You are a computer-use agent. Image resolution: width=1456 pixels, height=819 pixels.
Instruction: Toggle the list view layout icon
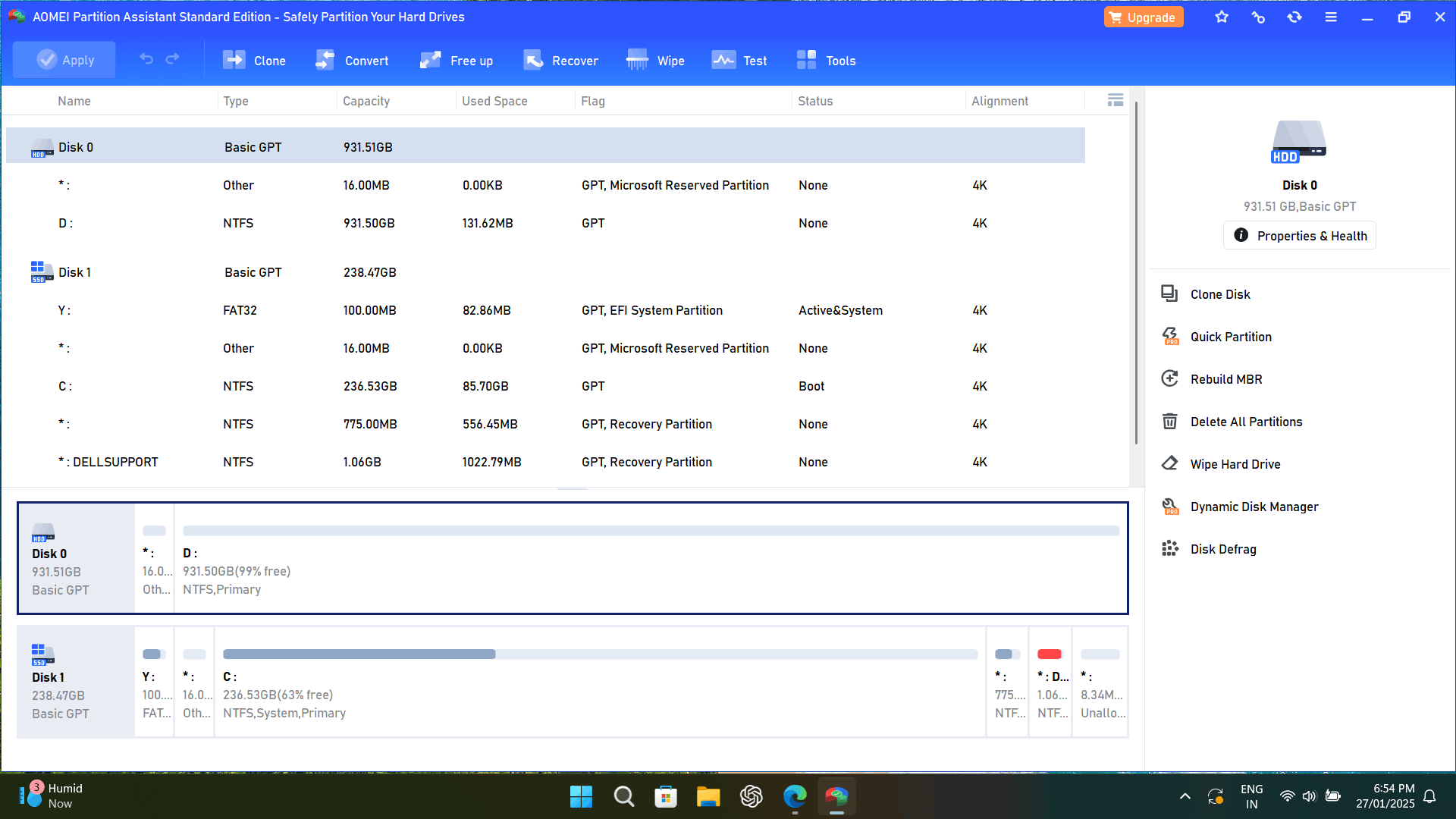[1115, 100]
